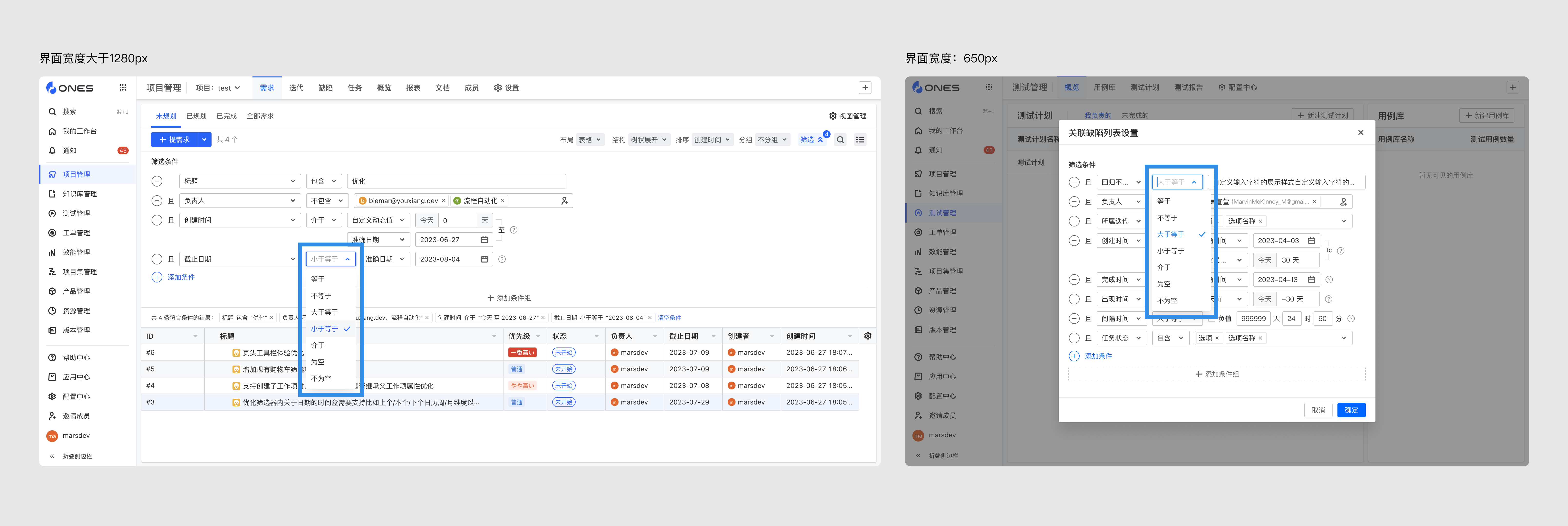The width and height of the screenshot is (1568, 526).
Task: Click add-member icon in 负责人 filter value
Action: click(x=565, y=201)
